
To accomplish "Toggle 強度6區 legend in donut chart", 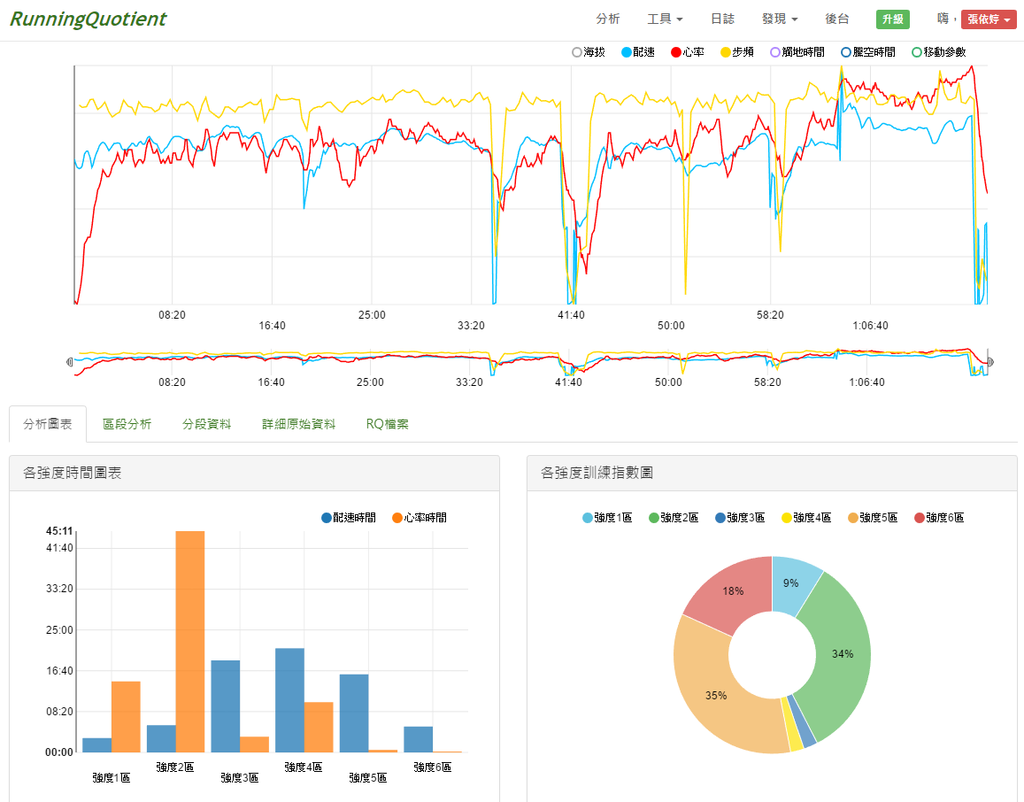I will (x=939, y=518).
